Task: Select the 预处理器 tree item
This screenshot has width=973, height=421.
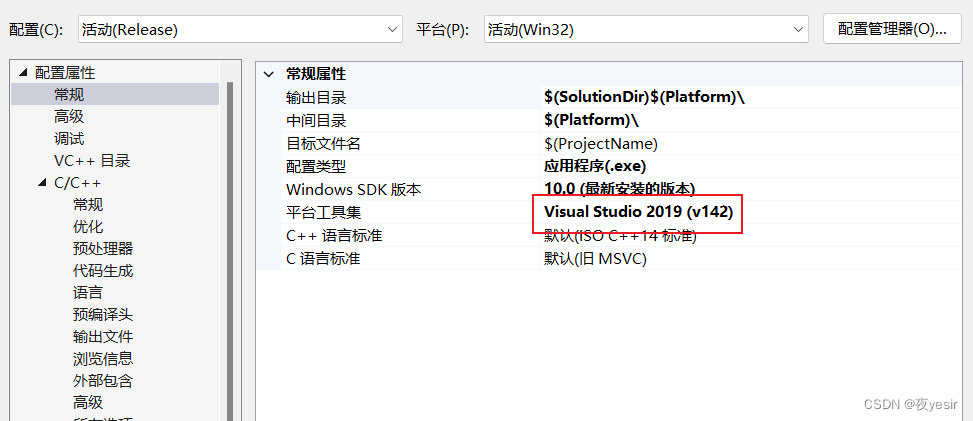Action: [x=102, y=248]
